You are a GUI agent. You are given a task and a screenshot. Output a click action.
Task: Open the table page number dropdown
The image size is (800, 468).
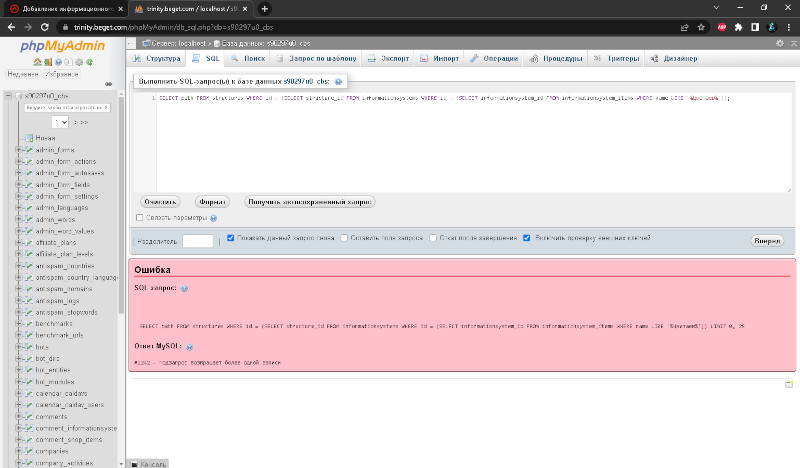pos(60,122)
